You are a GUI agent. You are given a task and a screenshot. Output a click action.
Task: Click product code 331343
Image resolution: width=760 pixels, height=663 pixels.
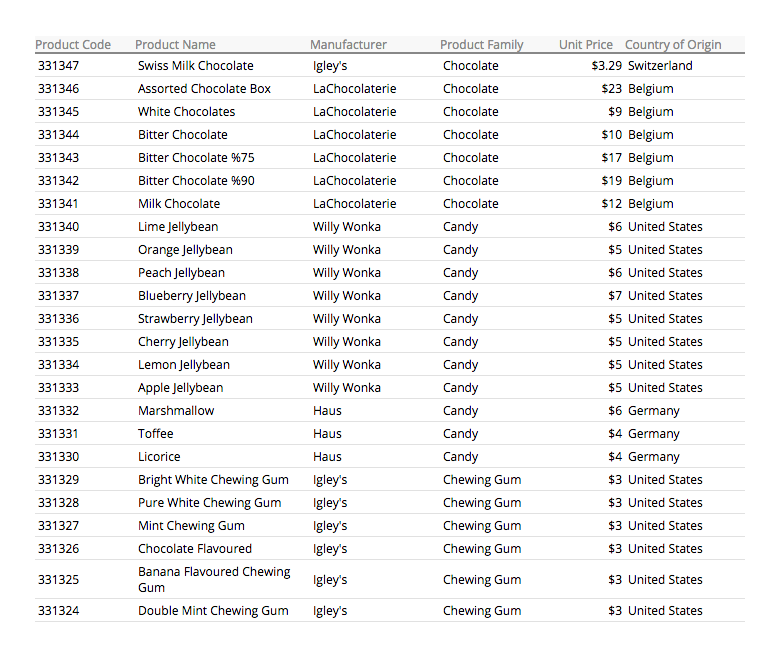[x=59, y=158]
